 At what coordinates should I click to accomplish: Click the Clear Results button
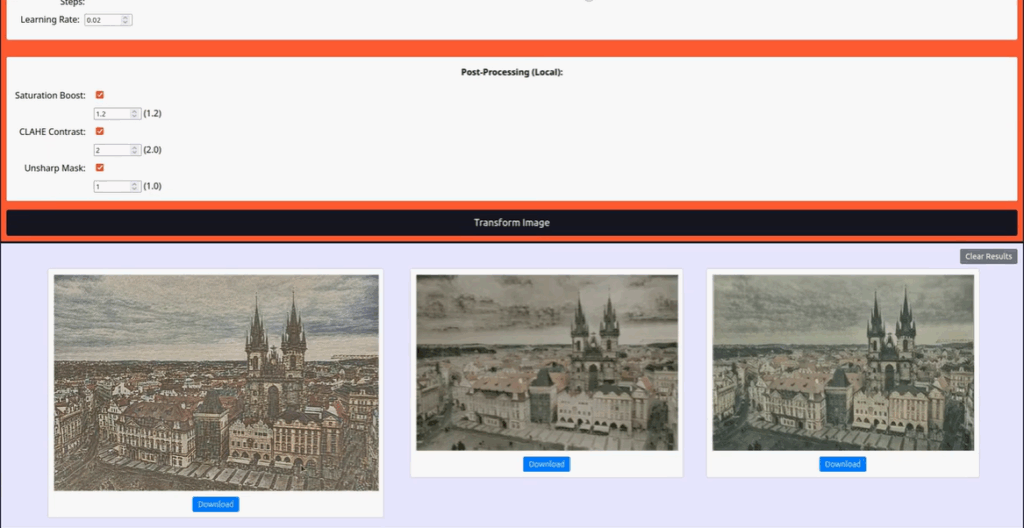988,257
